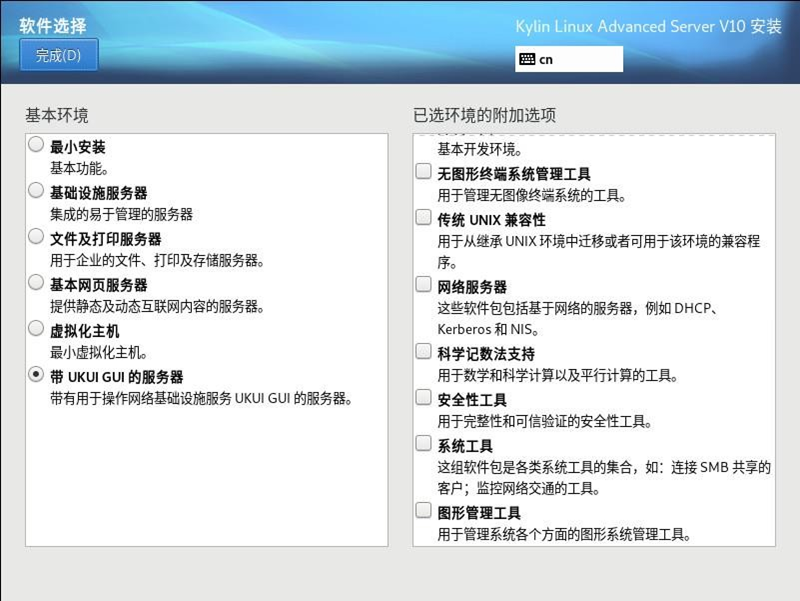
Task: Click the description 用于完整性和可信验证的安全性工具。
Action: coord(545,421)
